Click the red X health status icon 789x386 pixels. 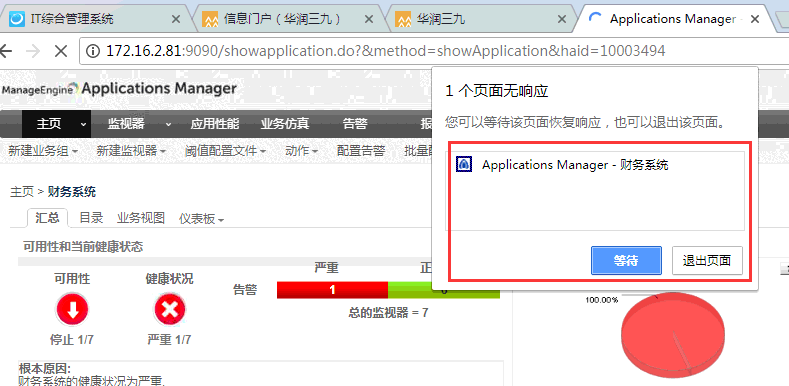(170, 310)
